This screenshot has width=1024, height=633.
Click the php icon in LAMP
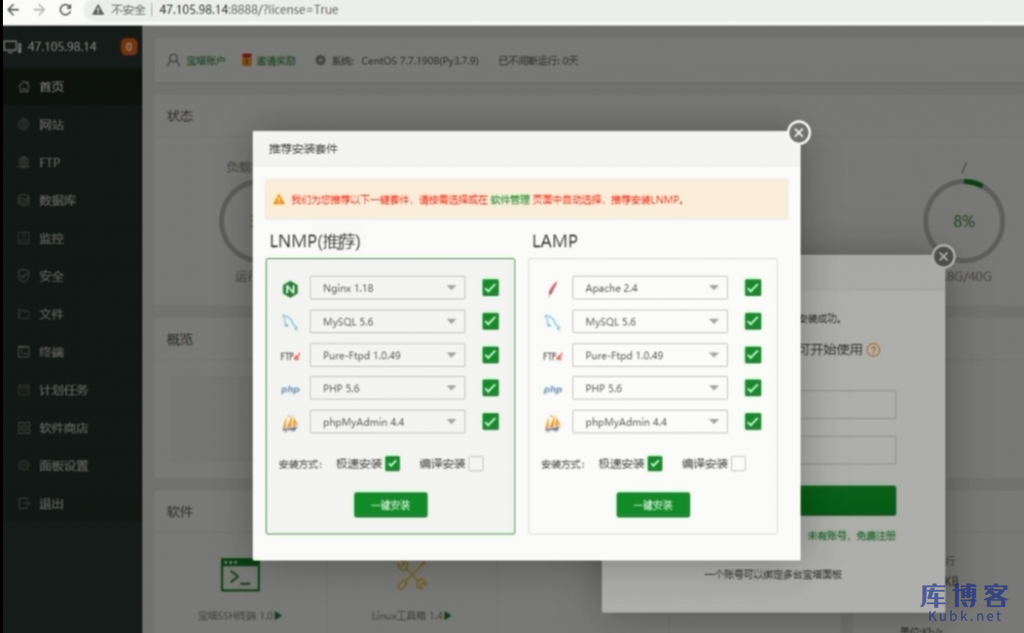552,389
